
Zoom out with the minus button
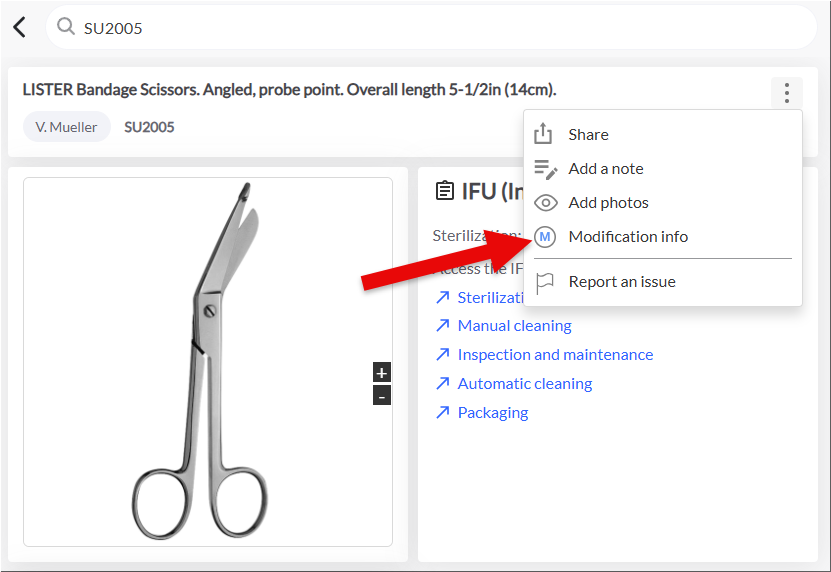[382, 395]
